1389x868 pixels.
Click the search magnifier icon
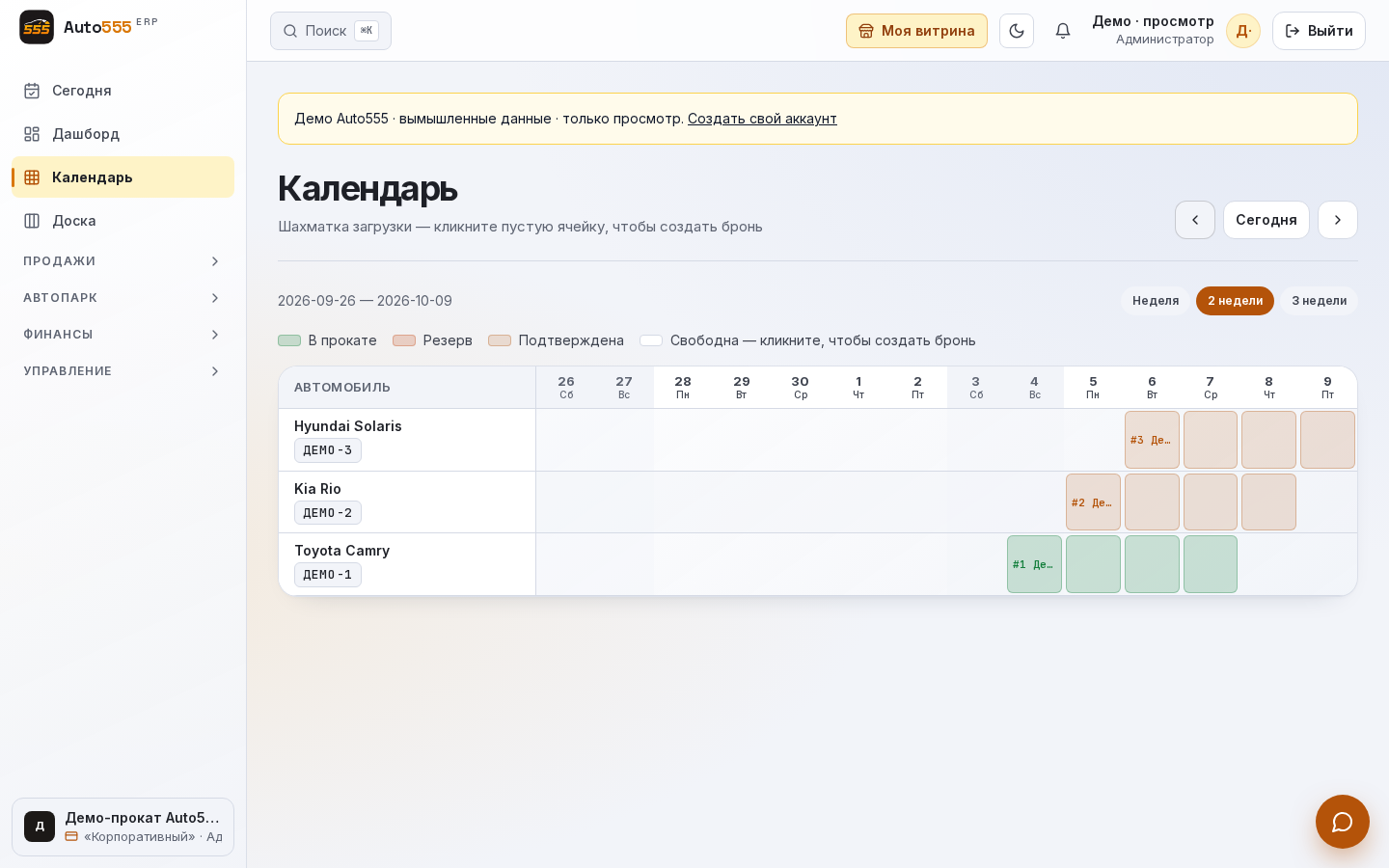pyautogui.click(x=290, y=31)
